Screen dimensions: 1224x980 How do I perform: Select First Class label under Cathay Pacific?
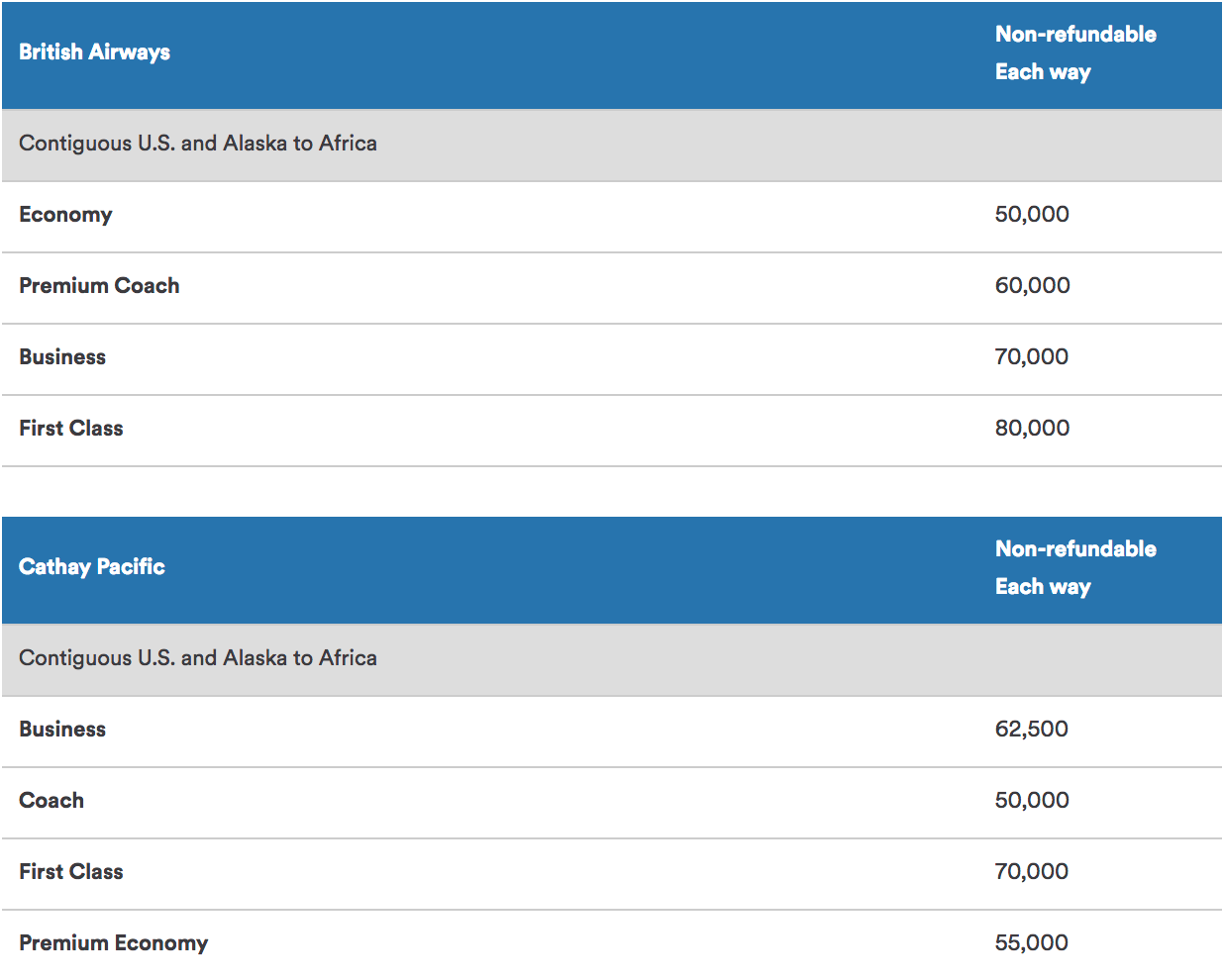click(x=71, y=872)
